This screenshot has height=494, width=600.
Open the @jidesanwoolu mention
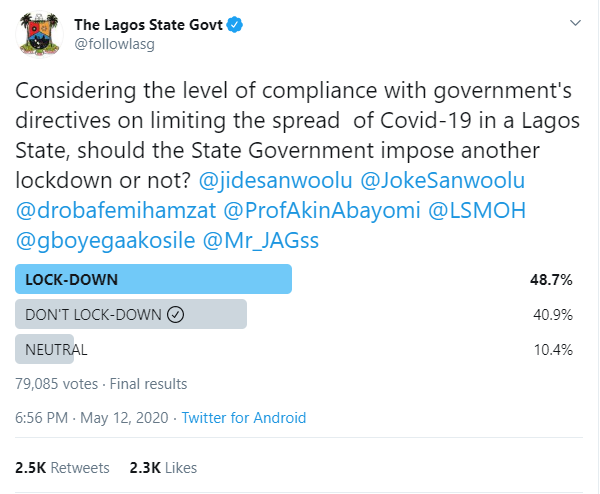pyautogui.click(x=275, y=180)
